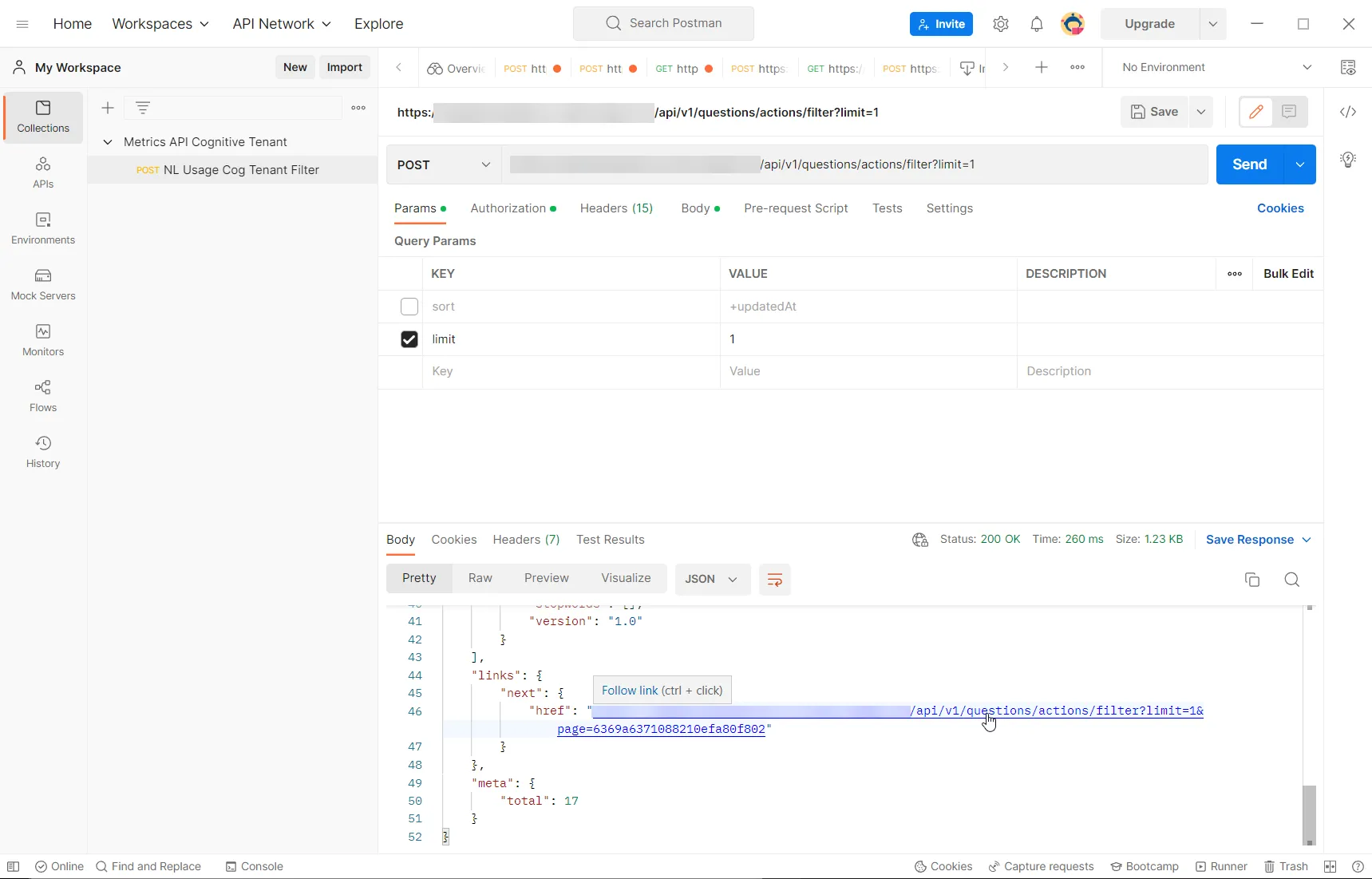Switch to the Raw response view
This screenshot has height=879, width=1372.
tap(480, 578)
